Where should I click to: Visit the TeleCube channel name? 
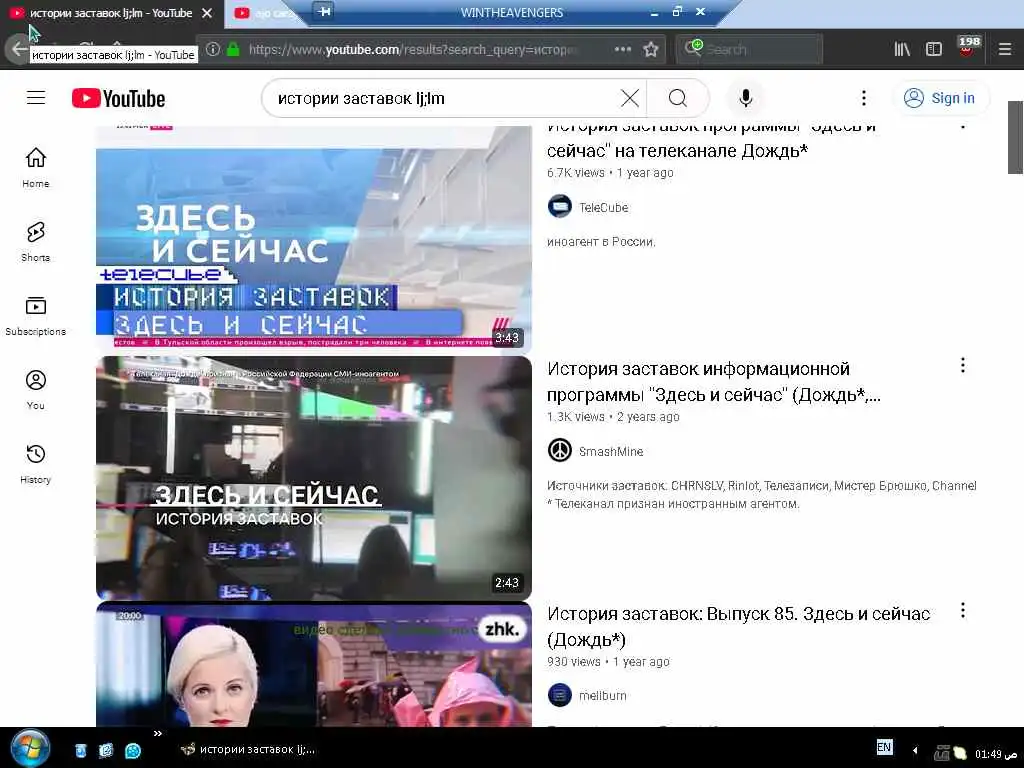[603, 207]
